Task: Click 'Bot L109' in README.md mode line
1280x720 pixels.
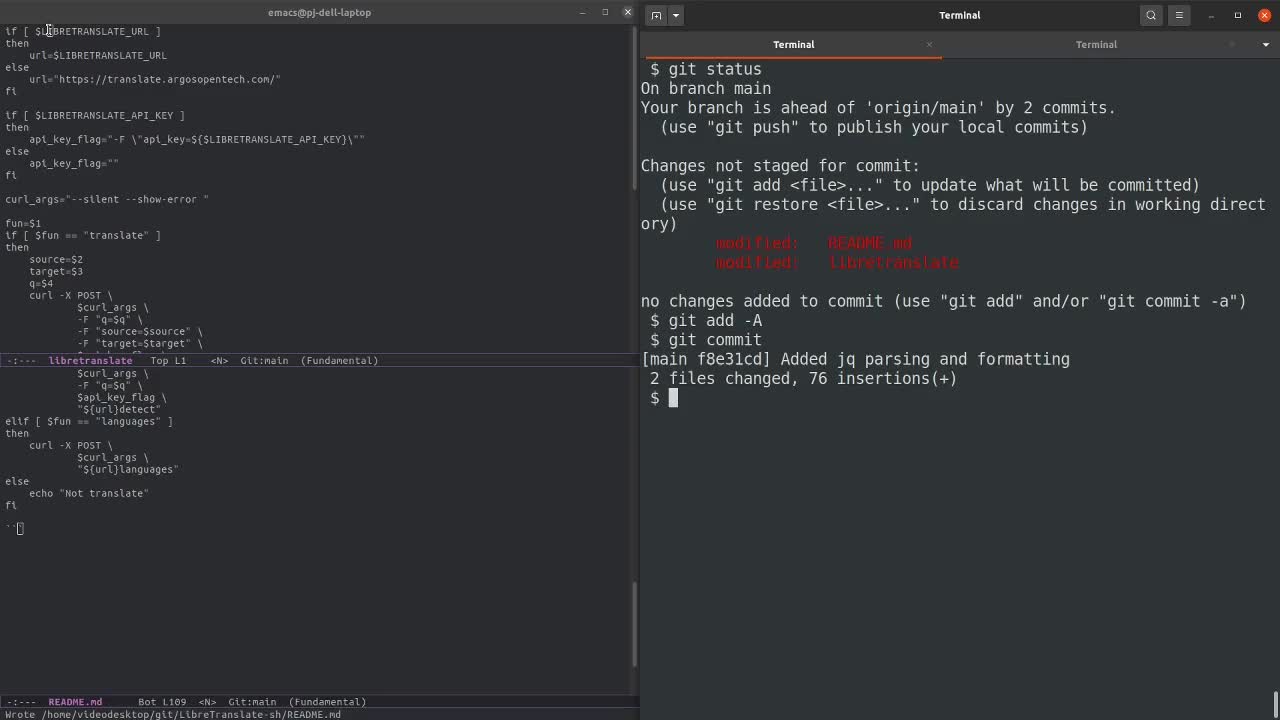Action: point(162,702)
